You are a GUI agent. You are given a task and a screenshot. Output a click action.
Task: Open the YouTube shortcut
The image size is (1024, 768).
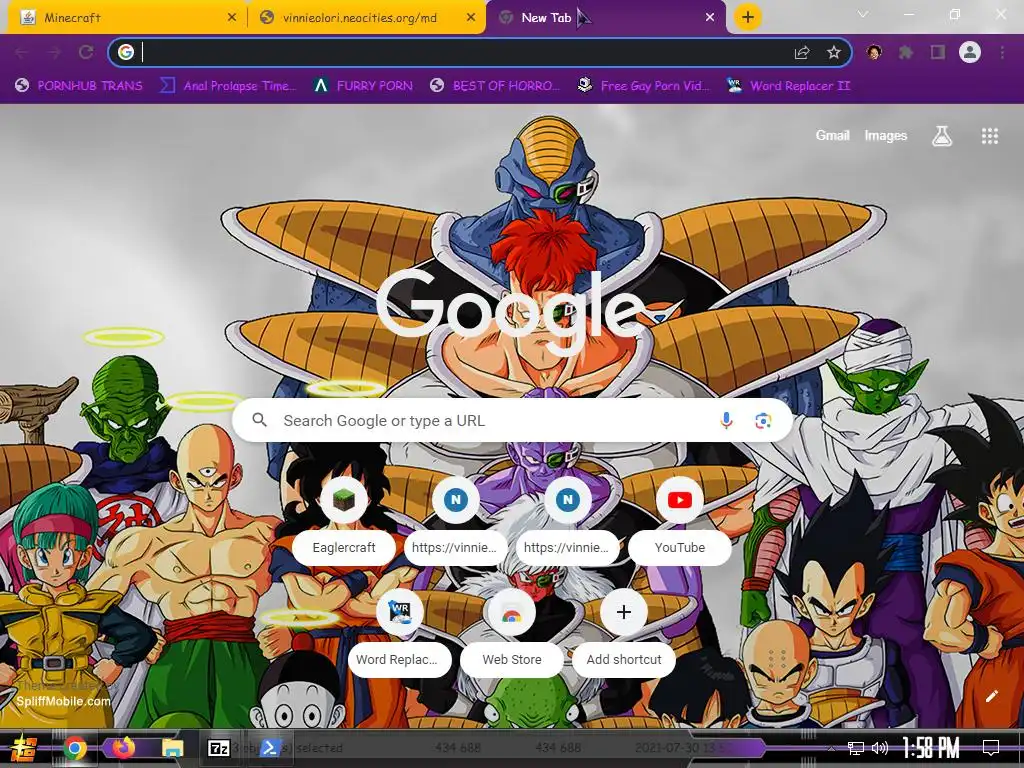pyautogui.click(x=680, y=522)
